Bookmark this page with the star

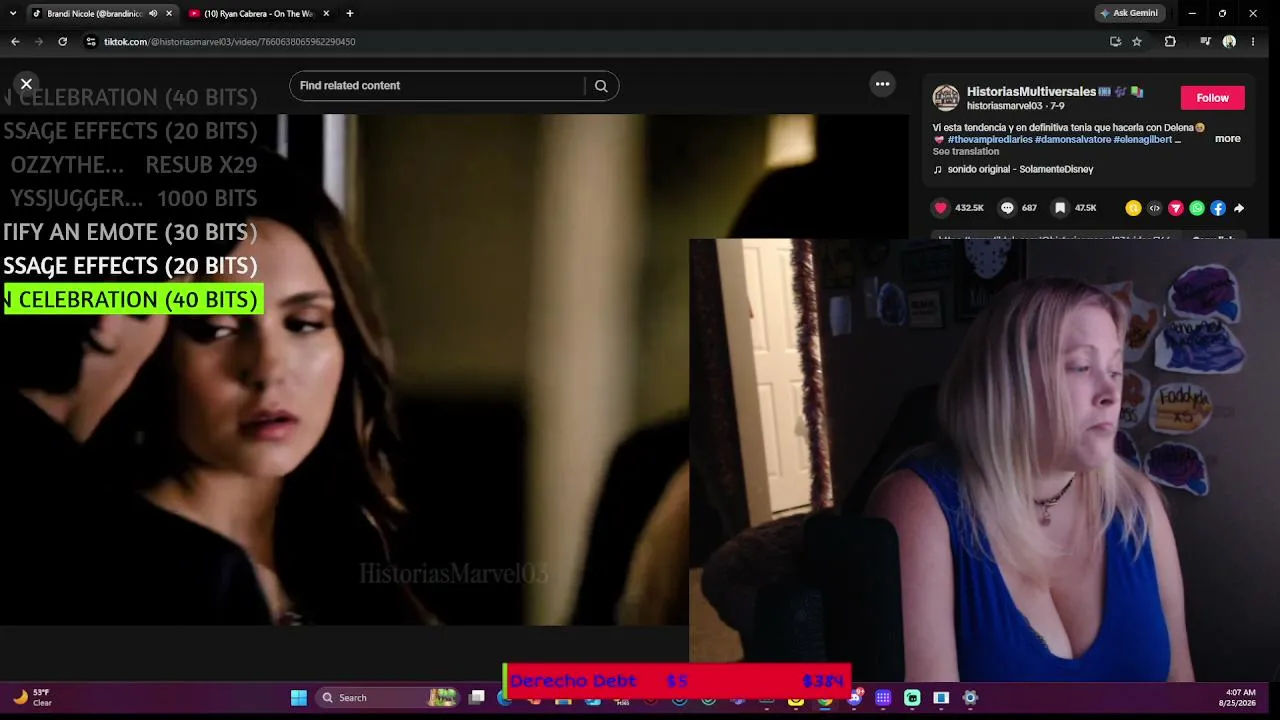(1137, 42)
